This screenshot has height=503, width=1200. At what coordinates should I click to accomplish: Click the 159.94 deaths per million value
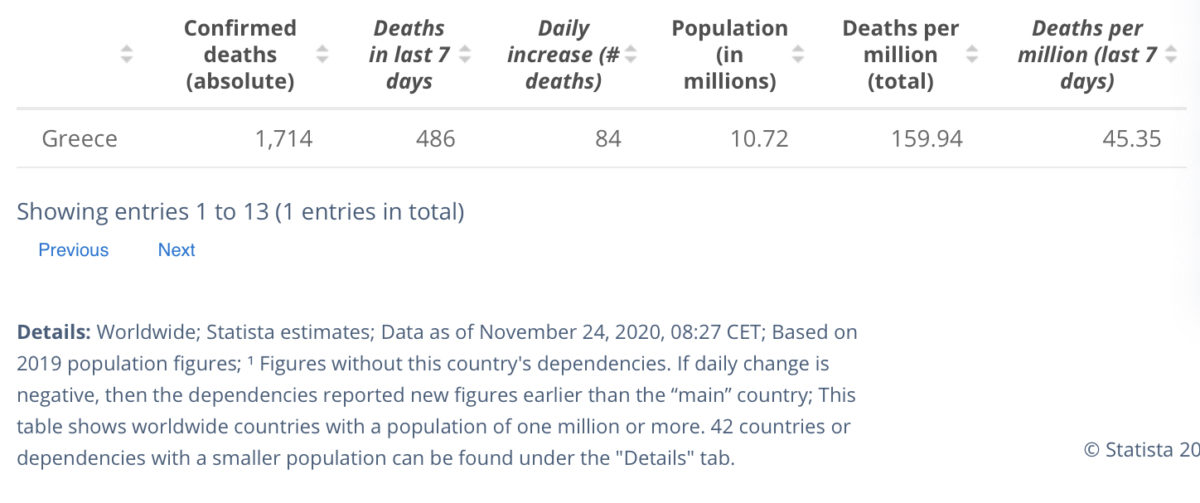click(927, 139)
